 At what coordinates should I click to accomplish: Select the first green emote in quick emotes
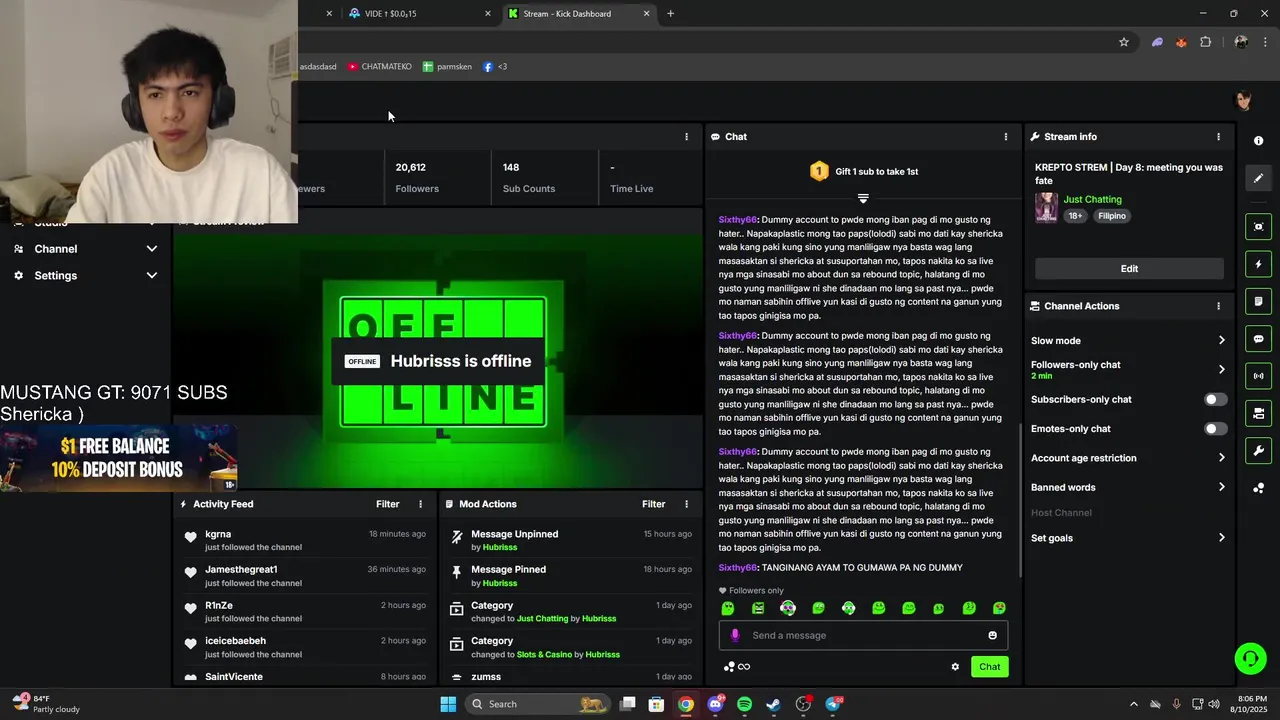click(x=728, y=608)
